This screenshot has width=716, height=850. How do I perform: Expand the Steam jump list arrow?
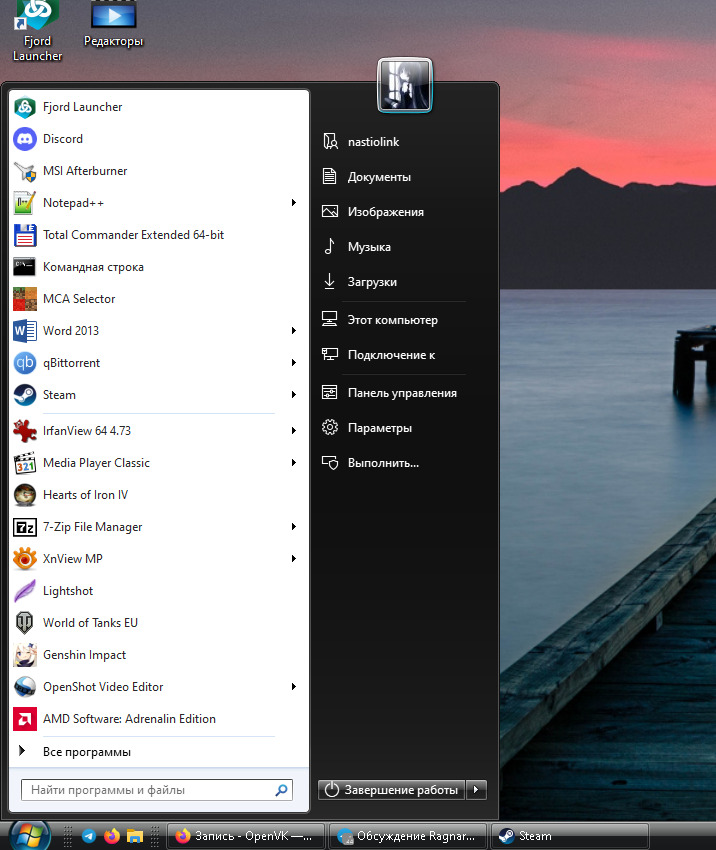[x=293, y=395]
